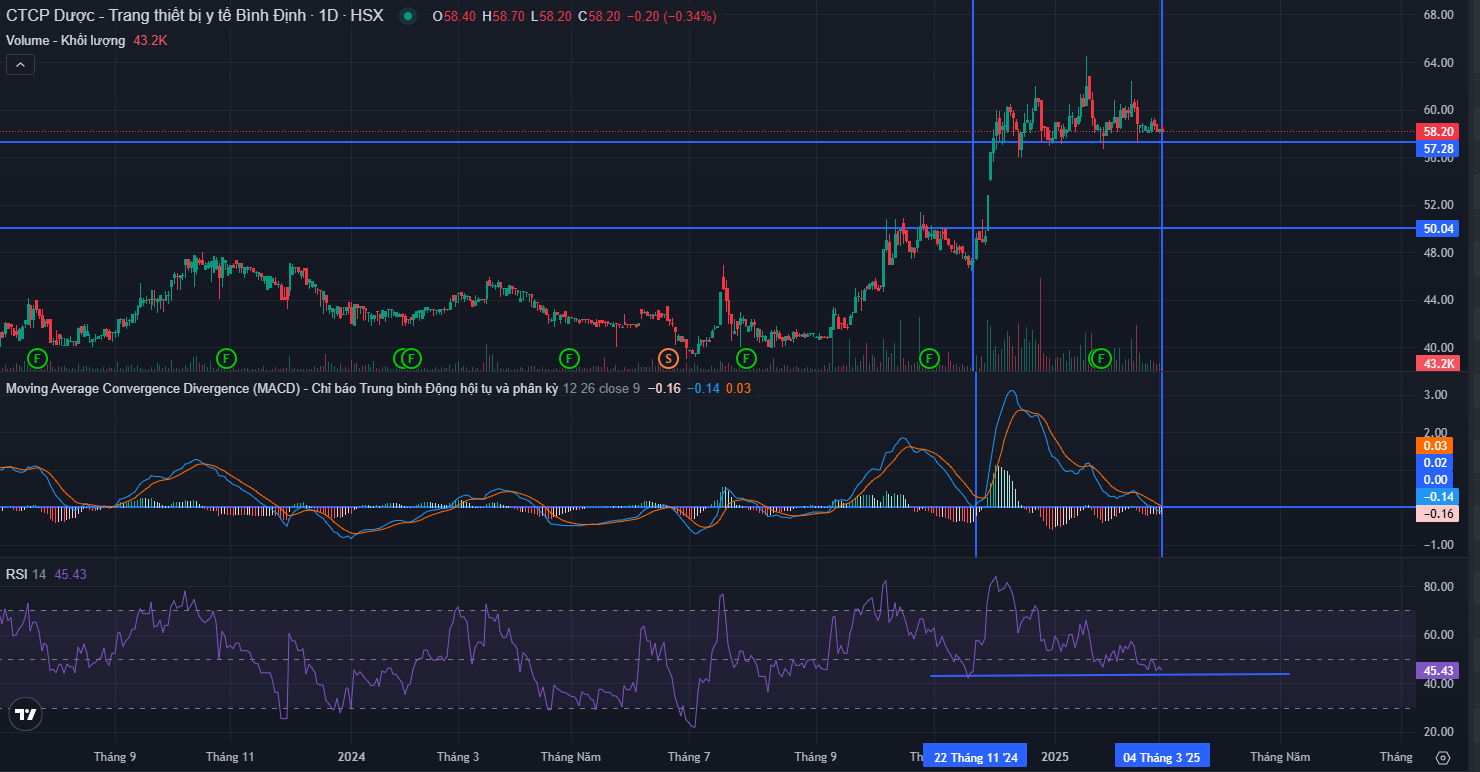Click the 50.04 horizontal line price label
The height and width of the screenshot is (772, 1480).
pos(1439,228)
